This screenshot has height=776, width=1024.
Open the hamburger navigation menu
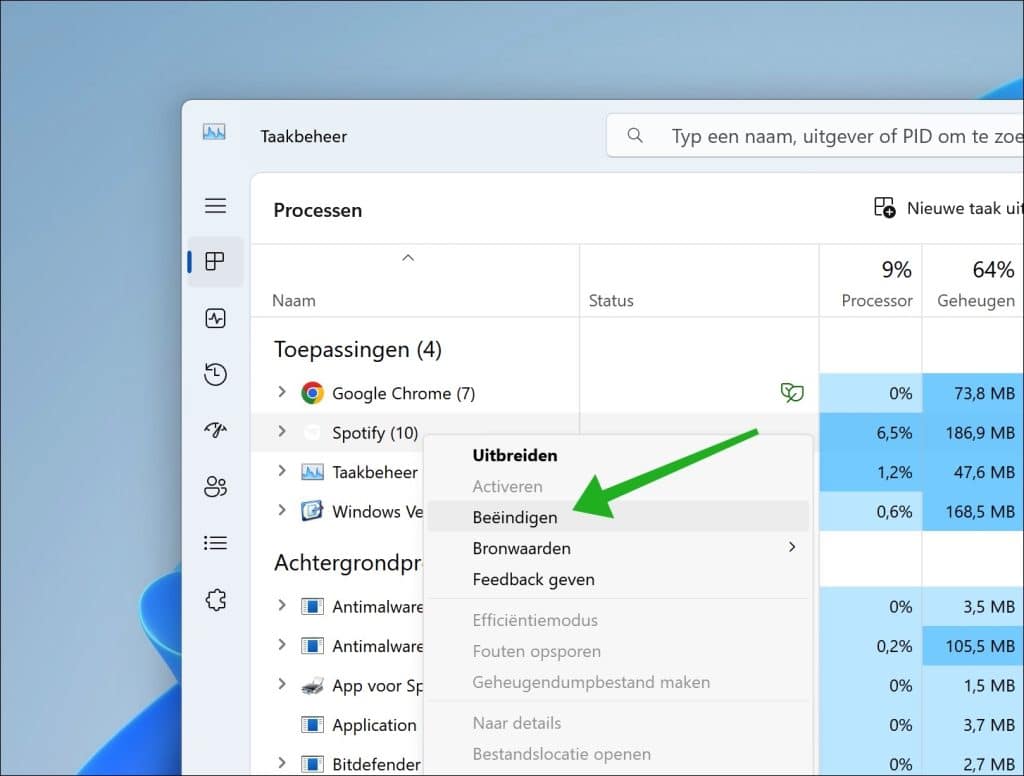[x=216, y=206]
